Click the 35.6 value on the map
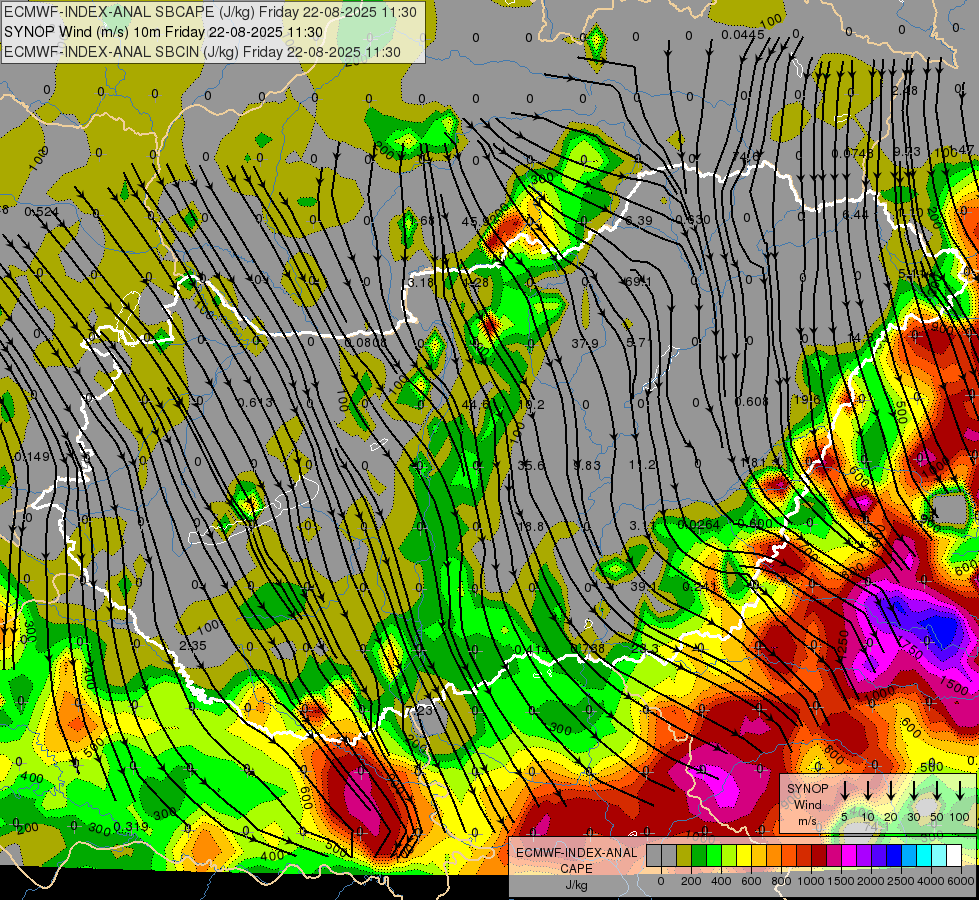 [531, 465]
